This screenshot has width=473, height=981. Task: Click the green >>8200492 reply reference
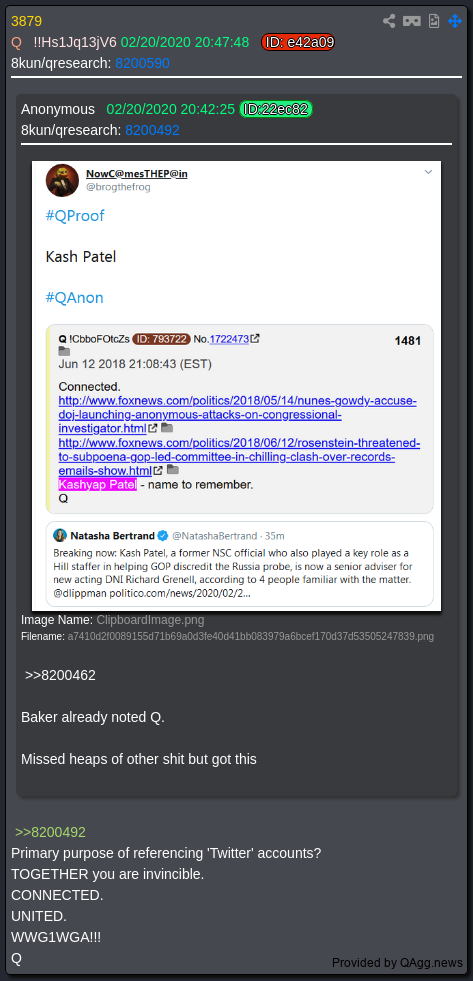[x=50, y=832]
